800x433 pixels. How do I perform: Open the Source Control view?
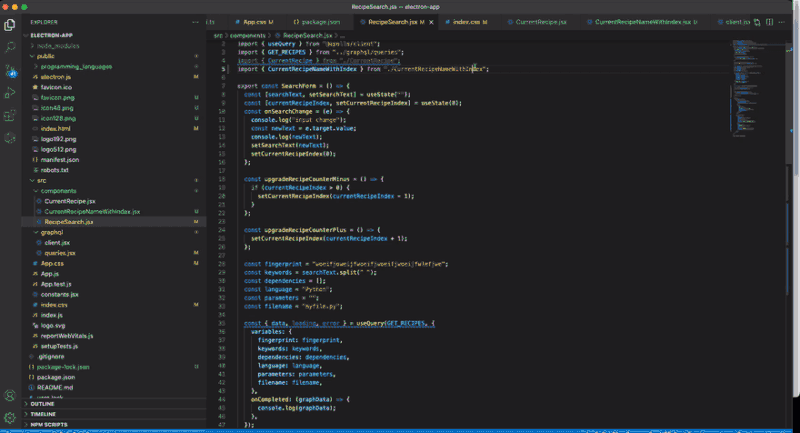click(x=10, y=71)
